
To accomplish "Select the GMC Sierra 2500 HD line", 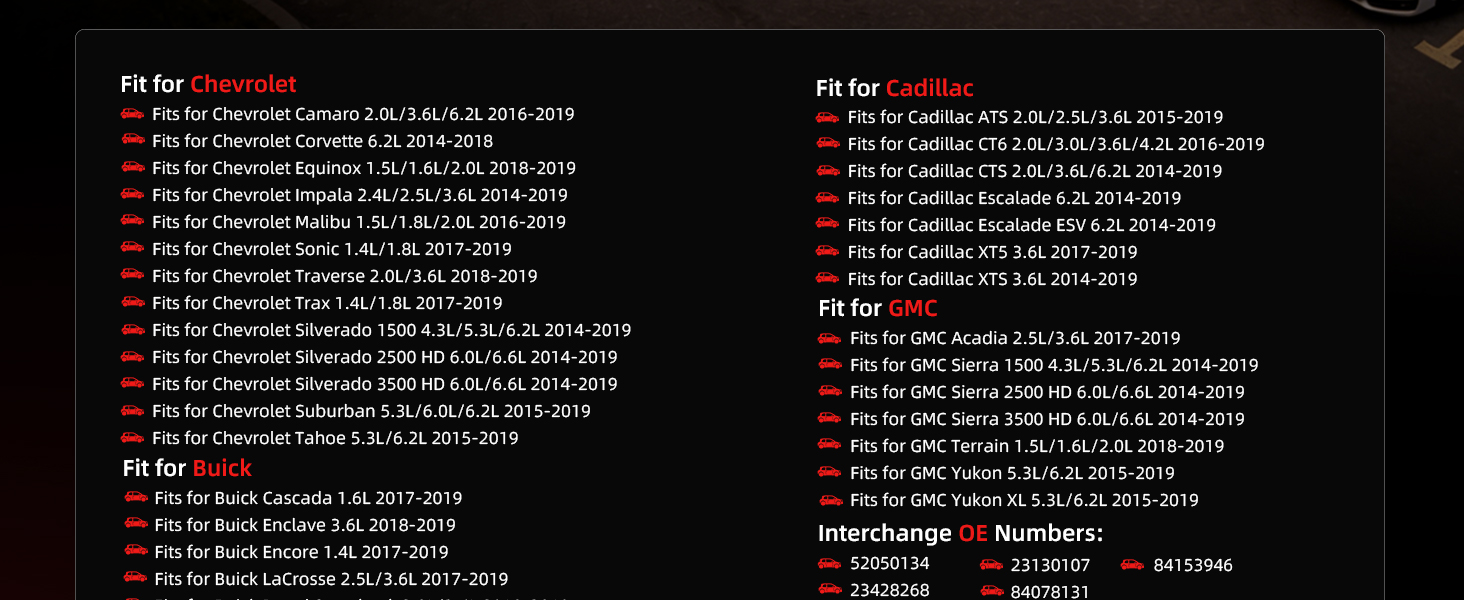I will pyautogui.click(x=1047, y=392).
